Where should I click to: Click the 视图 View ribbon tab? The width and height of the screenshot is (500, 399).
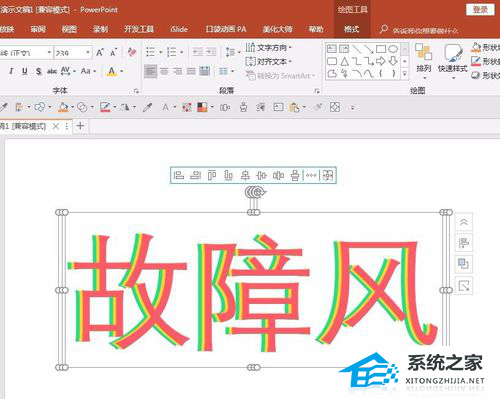69,29
